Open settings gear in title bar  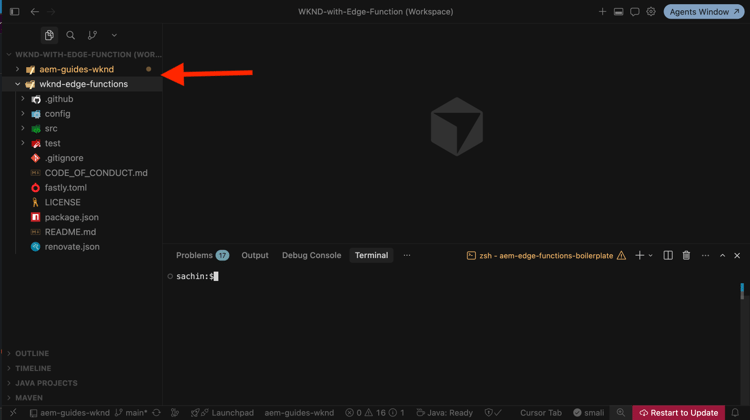click(x=651, y=11)
